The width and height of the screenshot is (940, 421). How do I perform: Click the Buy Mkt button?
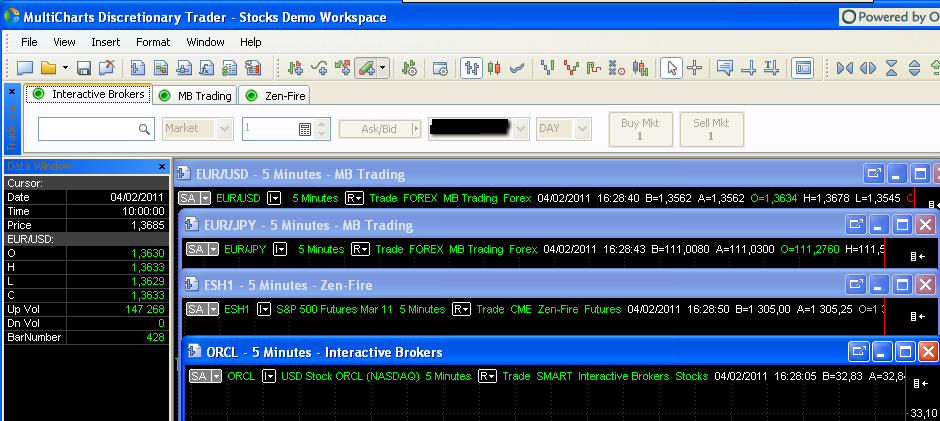(x=640, y=129)
